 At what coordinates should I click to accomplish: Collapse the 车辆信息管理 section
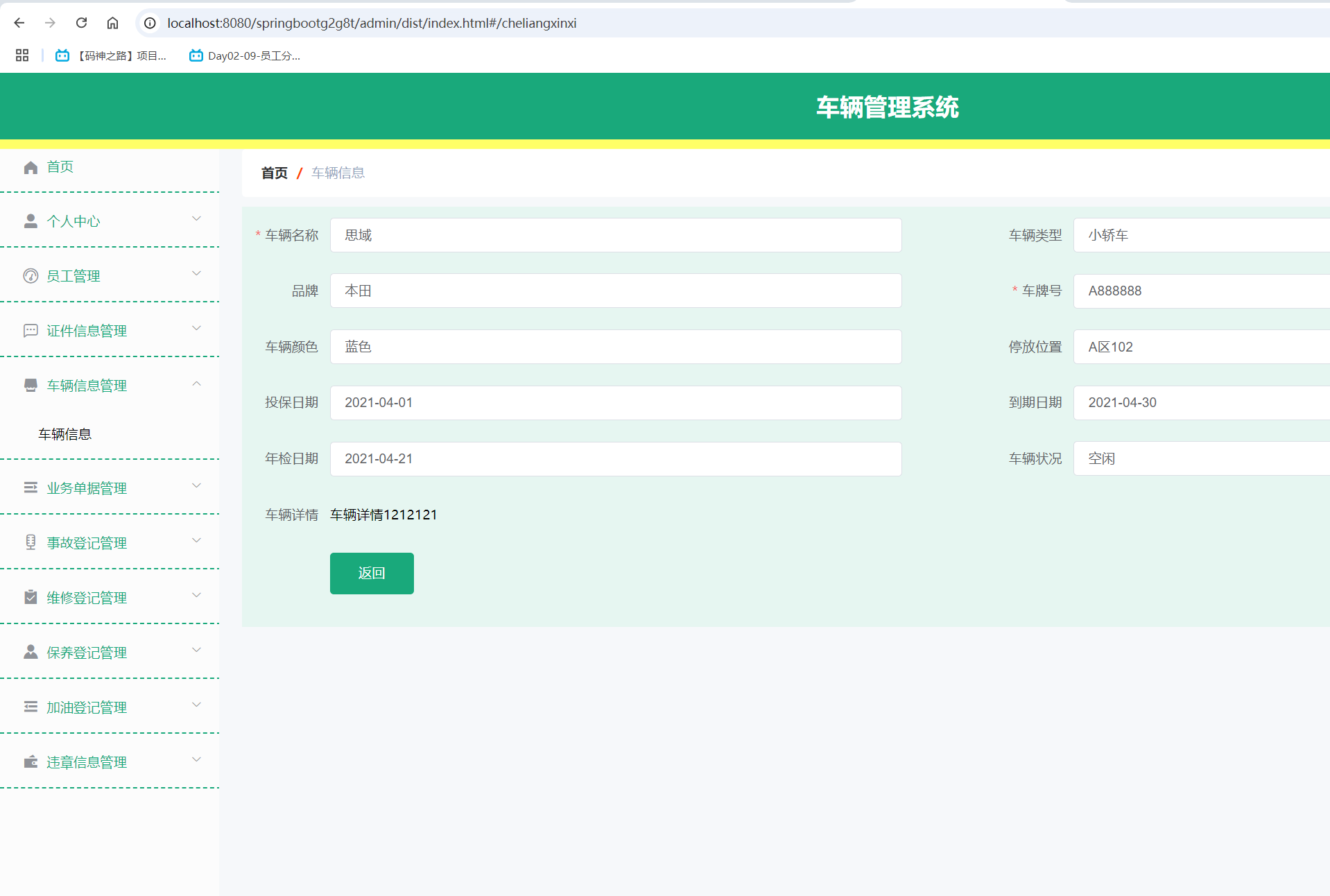(196, 384)
